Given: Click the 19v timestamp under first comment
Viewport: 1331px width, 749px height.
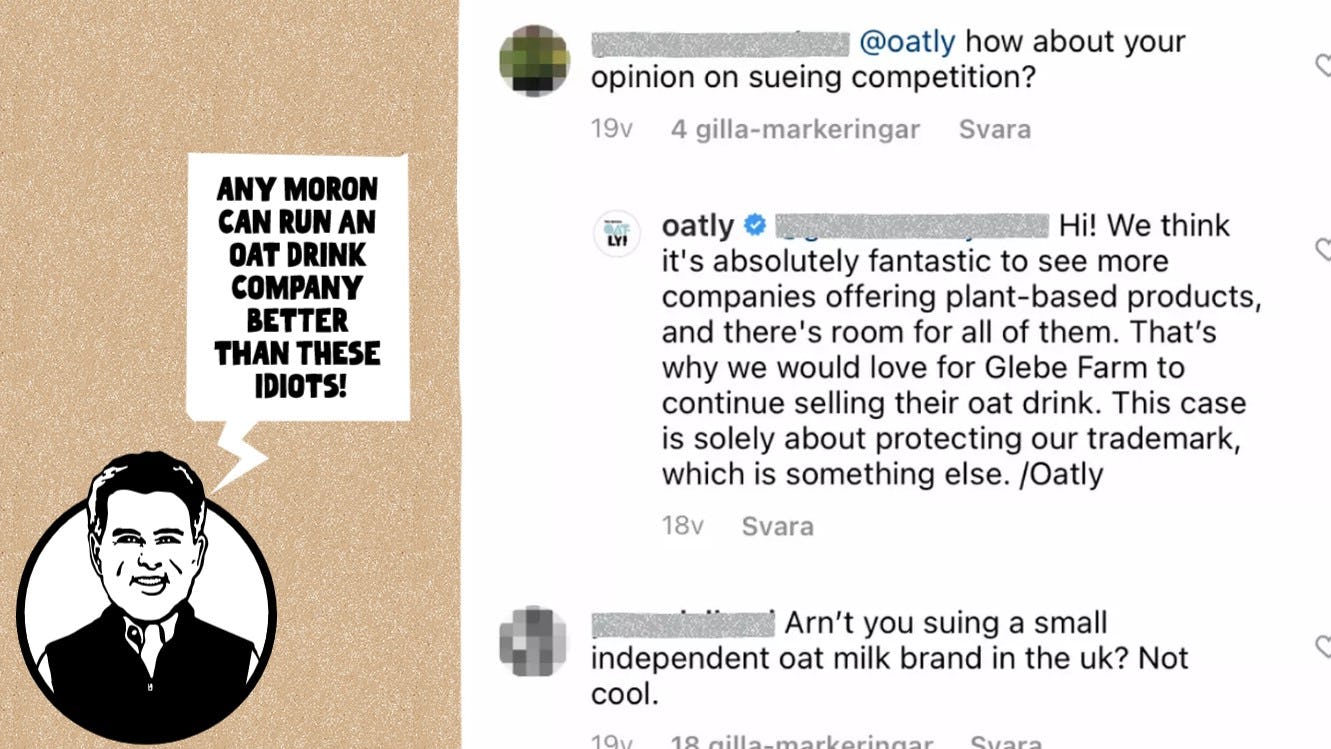Looking at the screenshot, I should point(611,129).
